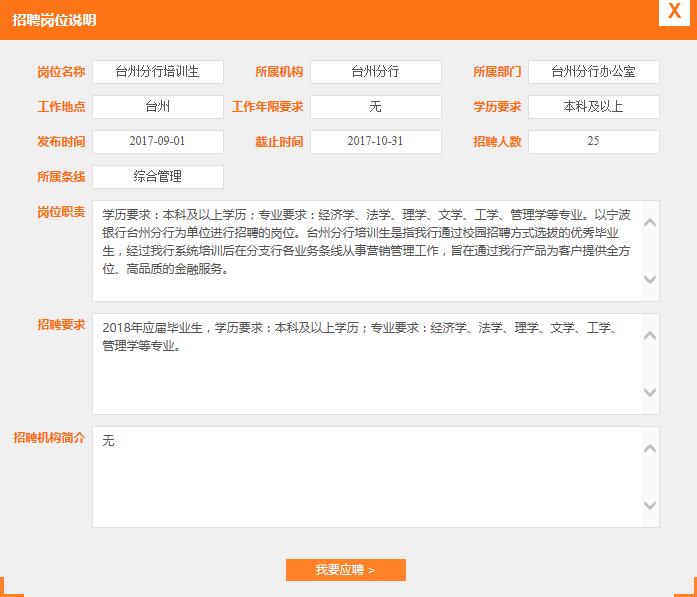Click the 所属部门 field showing 台州分行办公室
Viewport: 697px width, 597px height.
[593, 72]
